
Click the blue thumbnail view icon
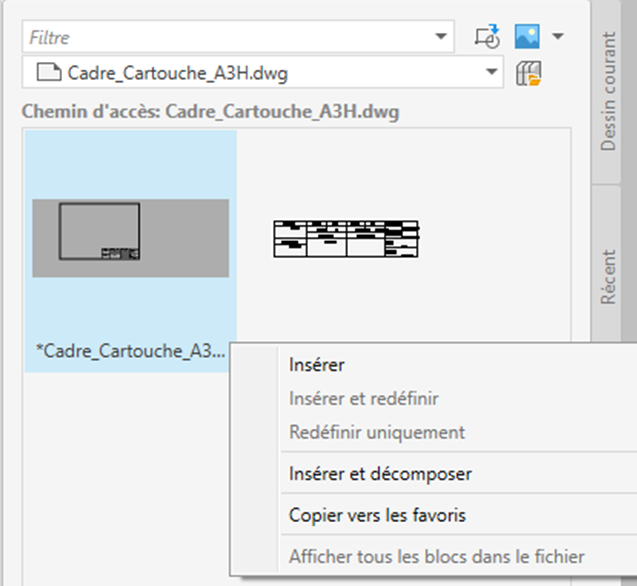coord(527,37)
